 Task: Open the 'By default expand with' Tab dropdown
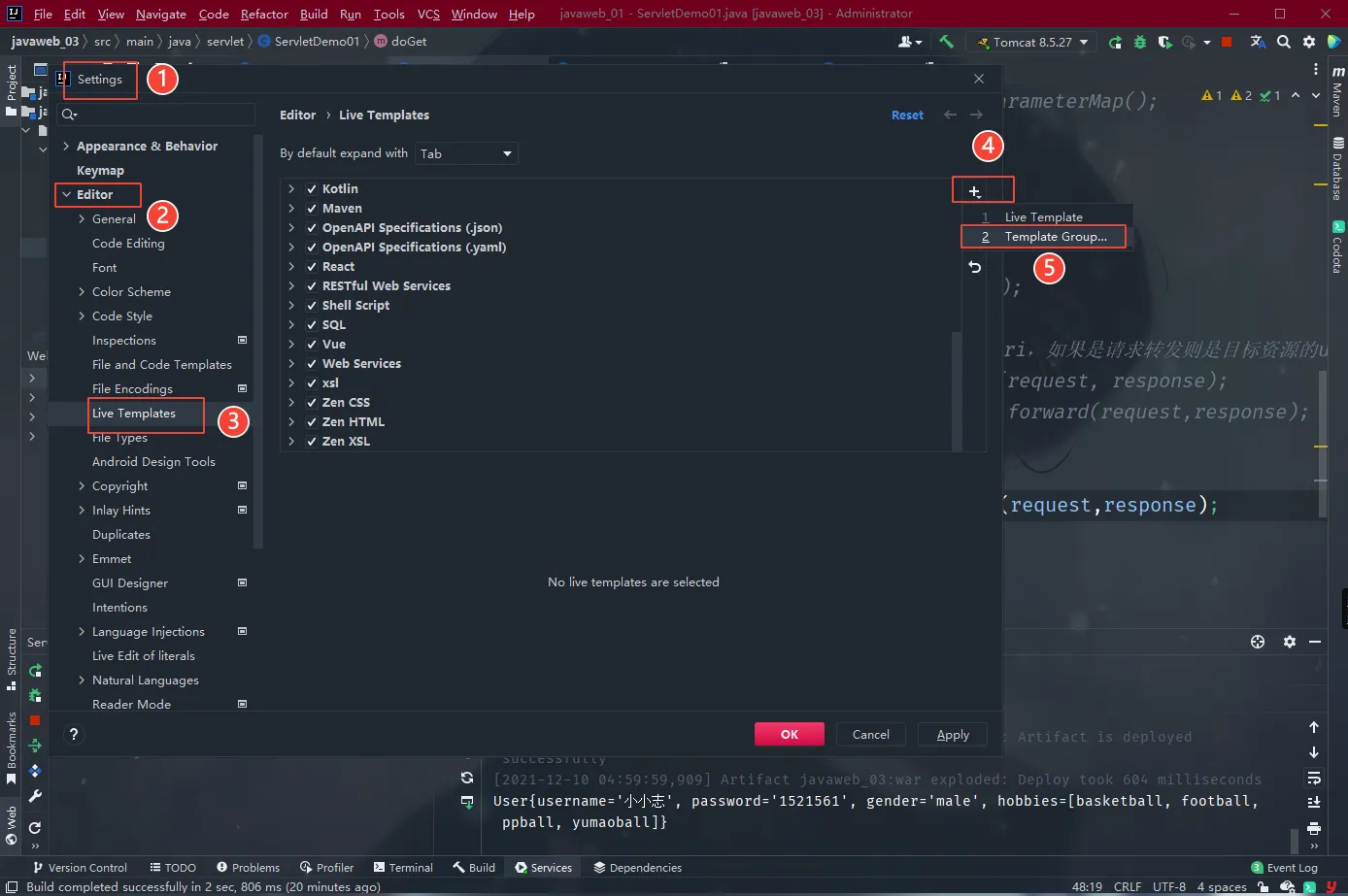(466, 153)
